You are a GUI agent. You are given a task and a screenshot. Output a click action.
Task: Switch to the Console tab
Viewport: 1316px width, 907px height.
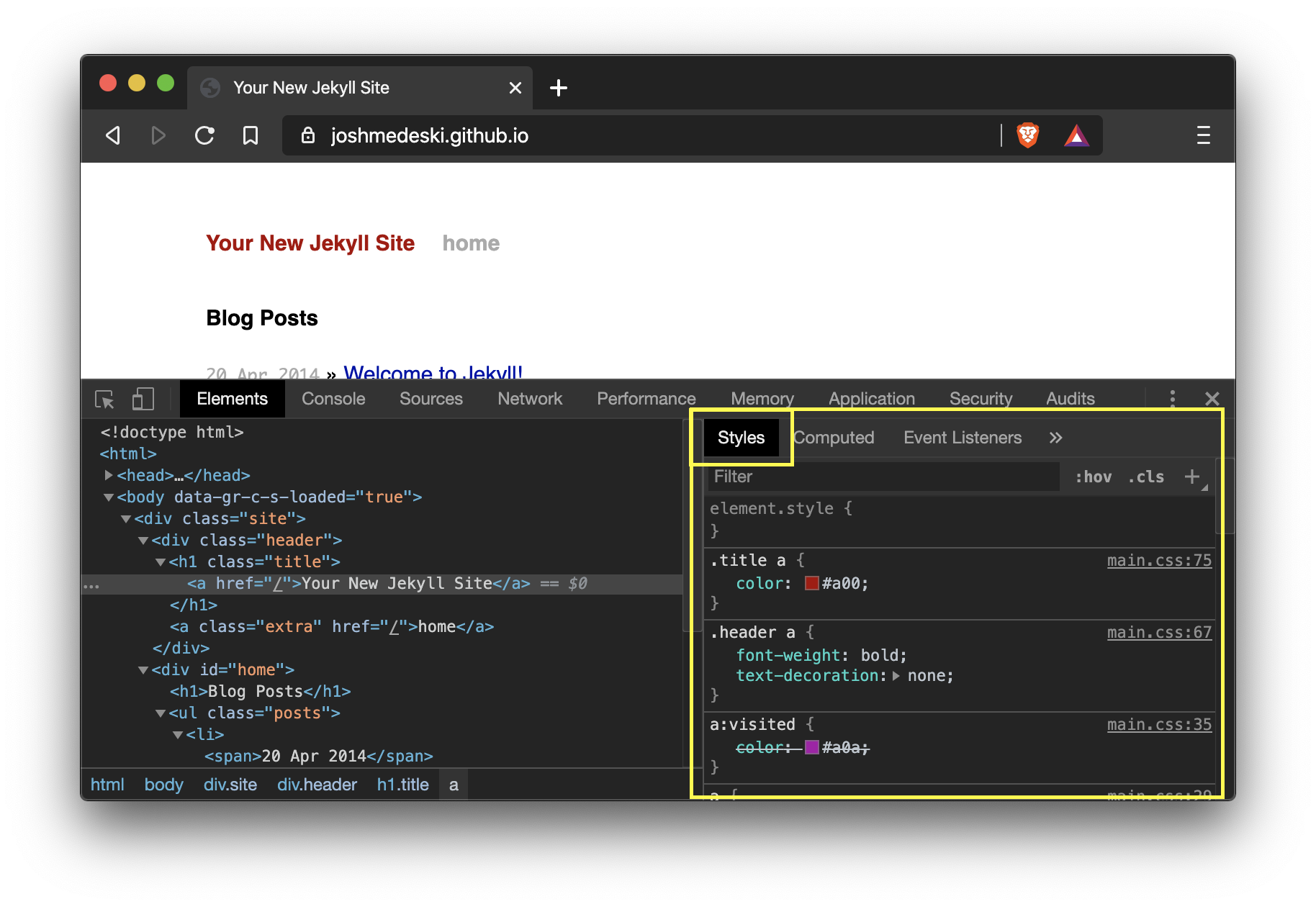(333, 399)
